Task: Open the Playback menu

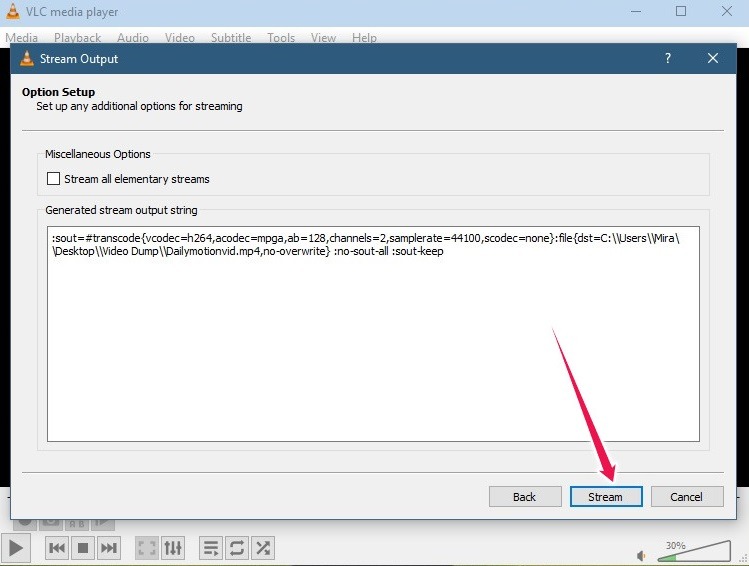Action: pos(77,37)
